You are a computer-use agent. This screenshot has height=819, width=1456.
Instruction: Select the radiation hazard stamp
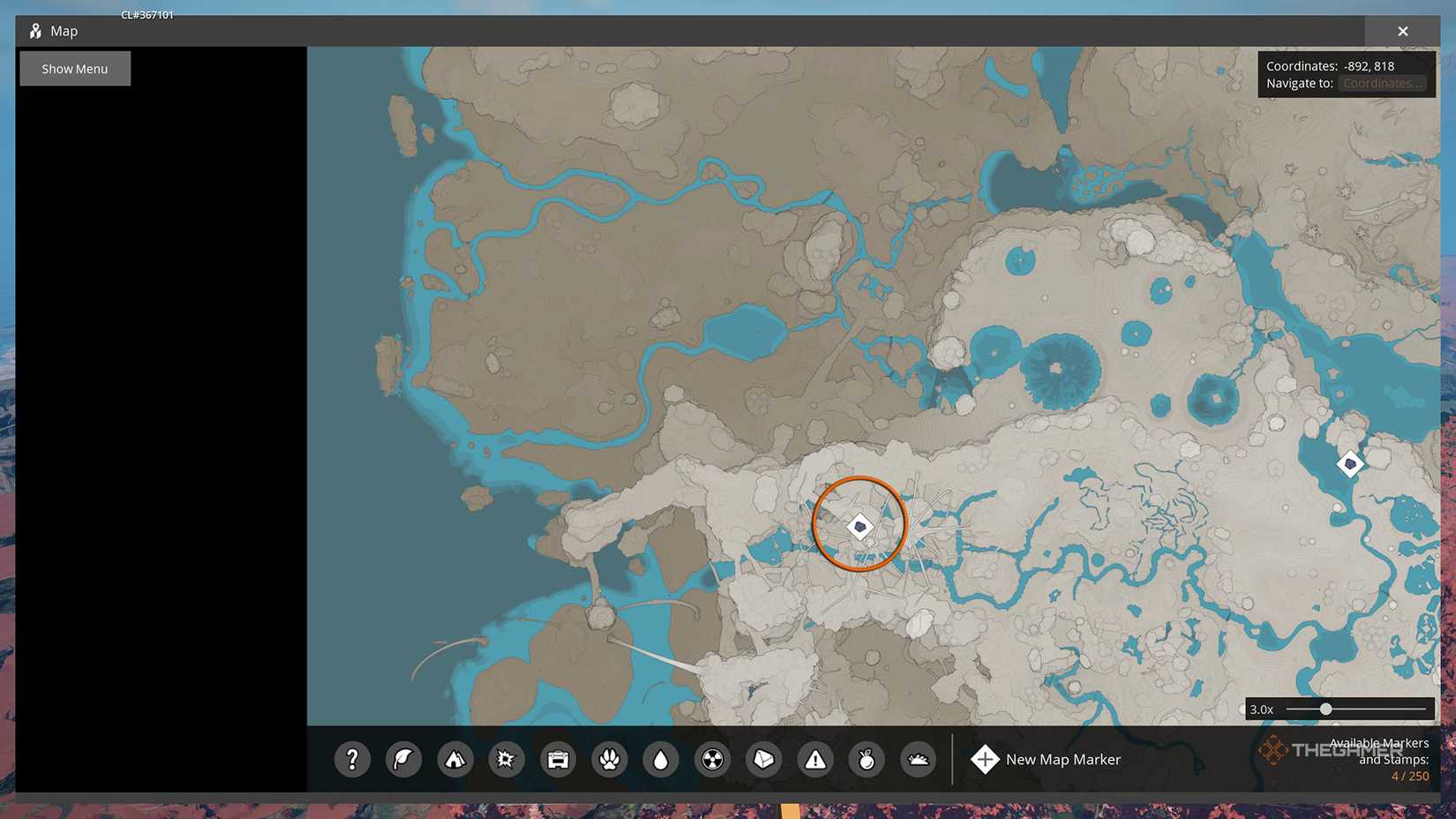coord(712,759)
